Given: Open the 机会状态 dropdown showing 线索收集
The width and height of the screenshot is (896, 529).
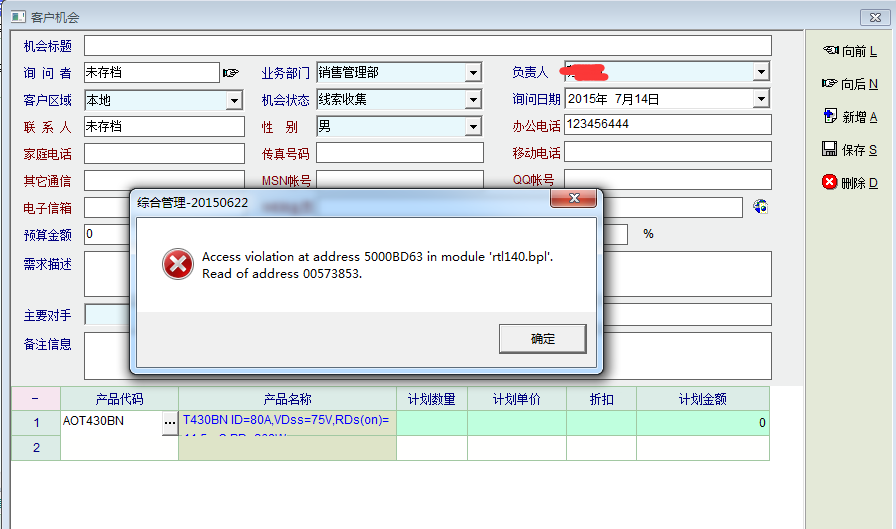Looking at the screenshot, I should (x=473, y=100).
